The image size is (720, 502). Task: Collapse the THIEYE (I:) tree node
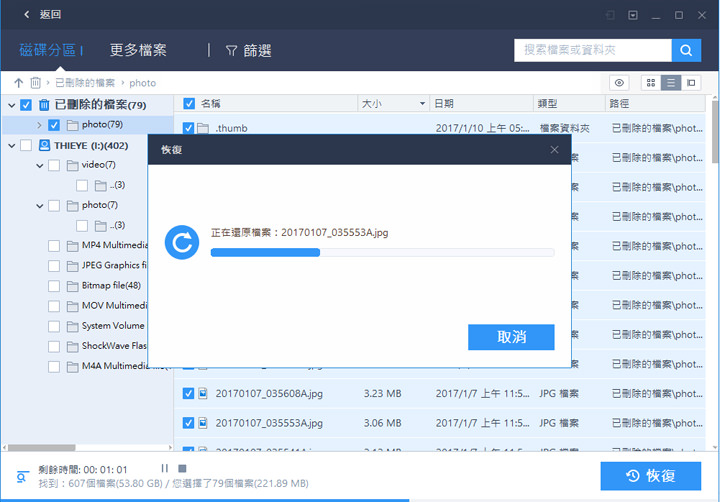[x=11, y=145]
